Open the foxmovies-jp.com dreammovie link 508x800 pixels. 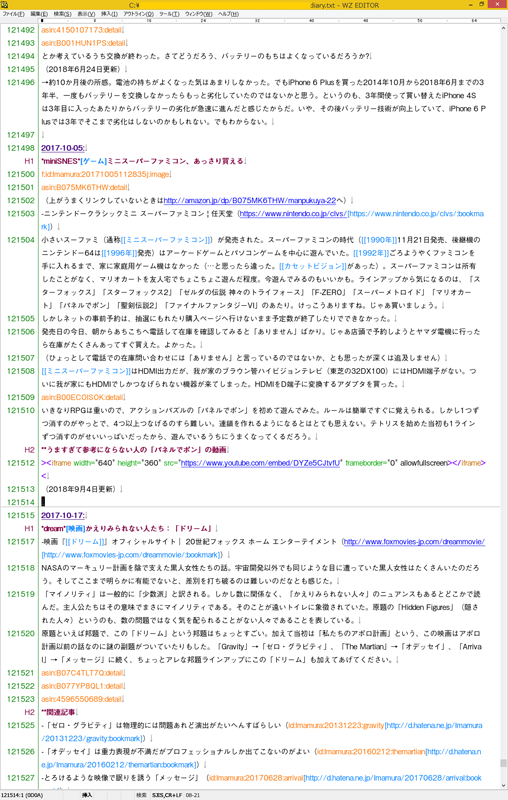point(414,542)
